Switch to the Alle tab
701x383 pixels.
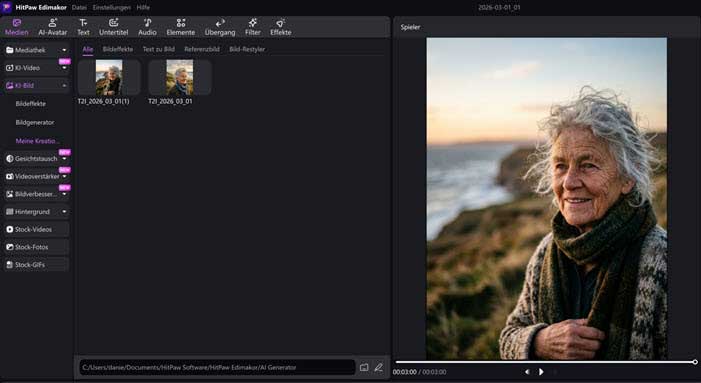tap(88, 49)
